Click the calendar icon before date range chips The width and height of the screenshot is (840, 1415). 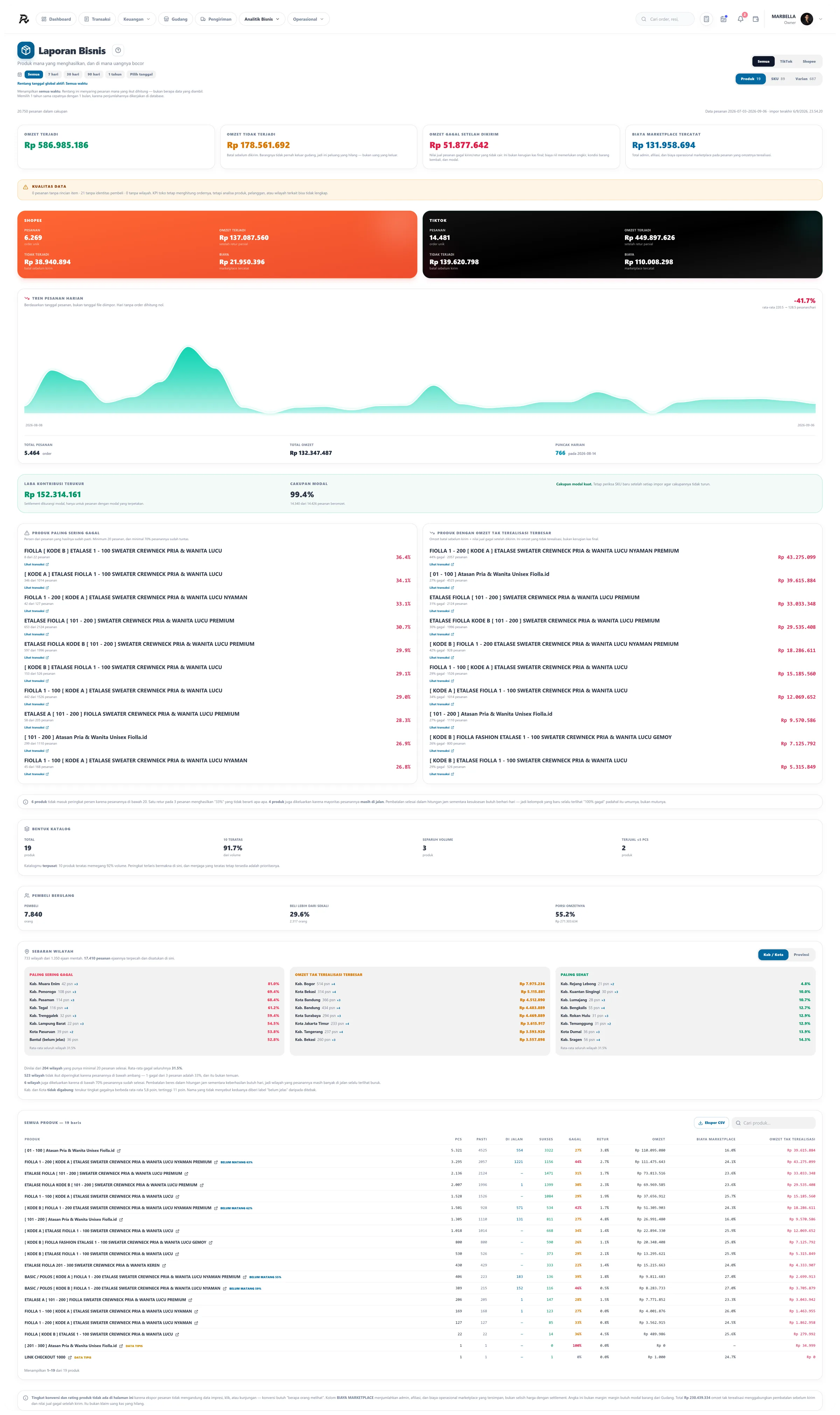point(20,74)
